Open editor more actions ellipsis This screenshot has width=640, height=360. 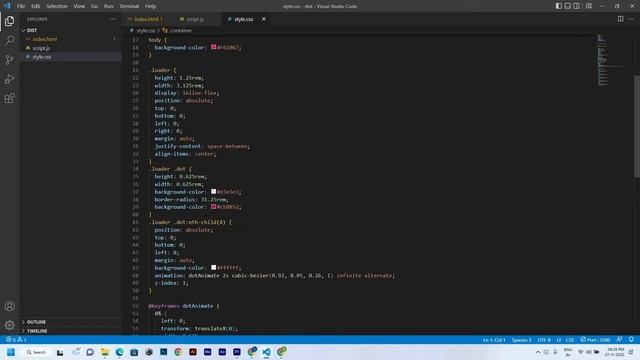pos(631,19)
